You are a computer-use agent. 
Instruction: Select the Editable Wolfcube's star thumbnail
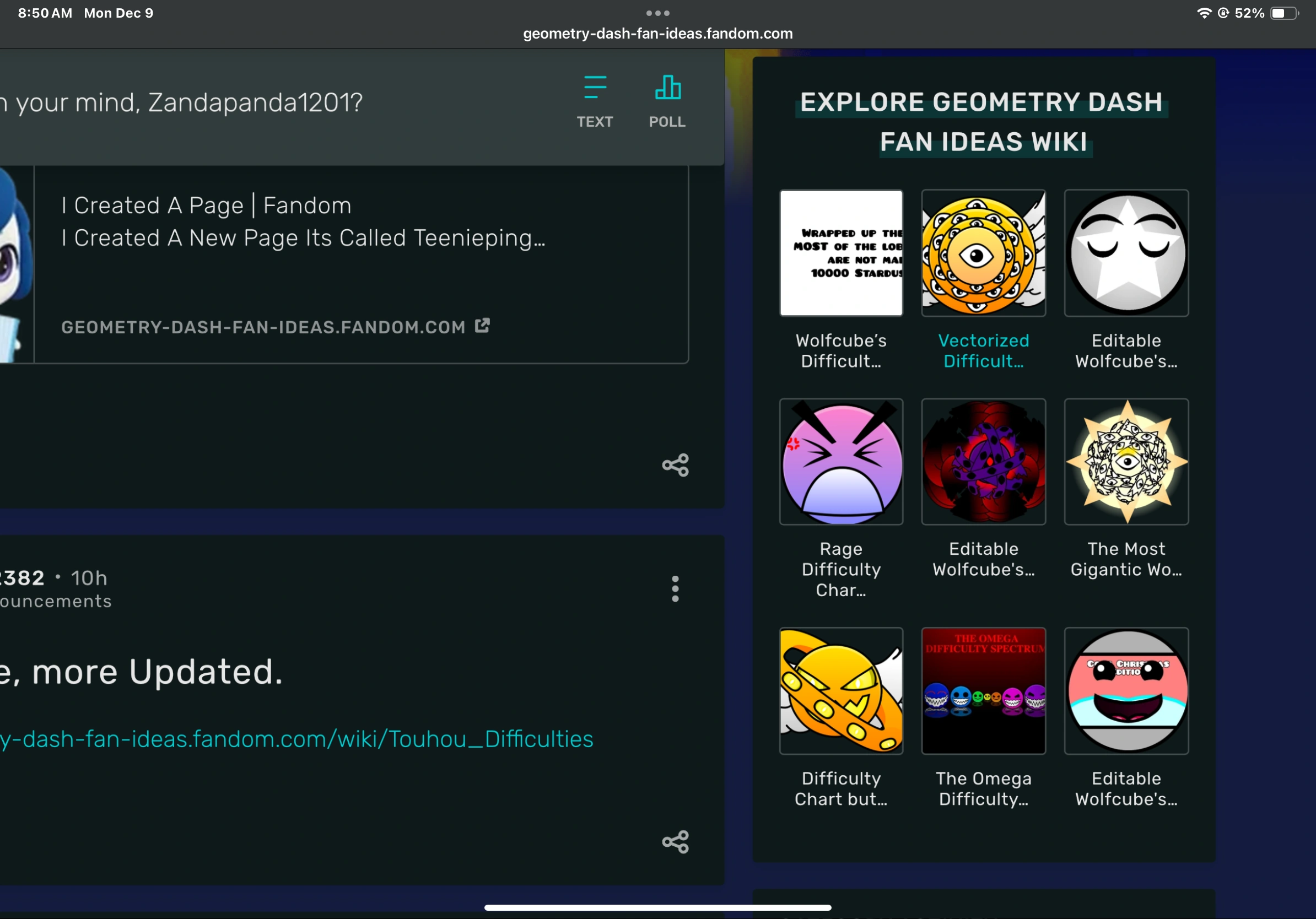pos(1126,254)
